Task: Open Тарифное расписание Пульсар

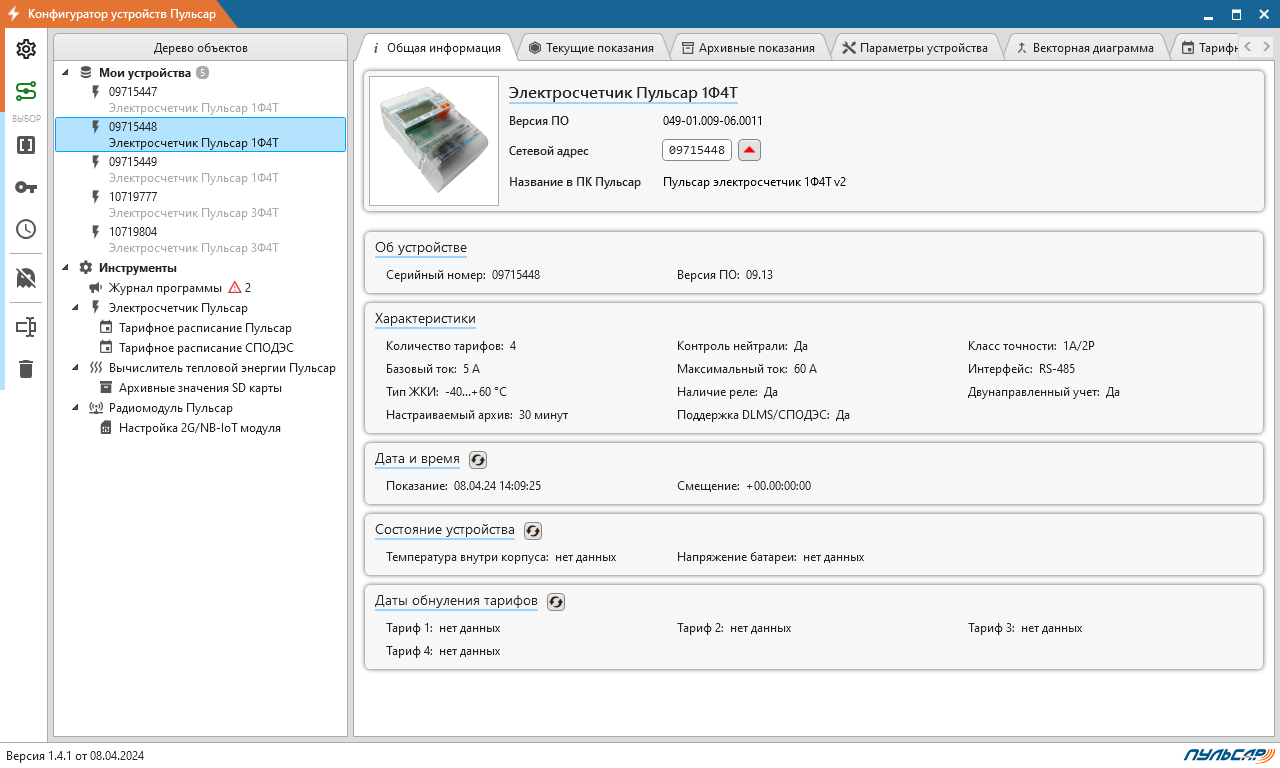Action: [x=205, y=328]
